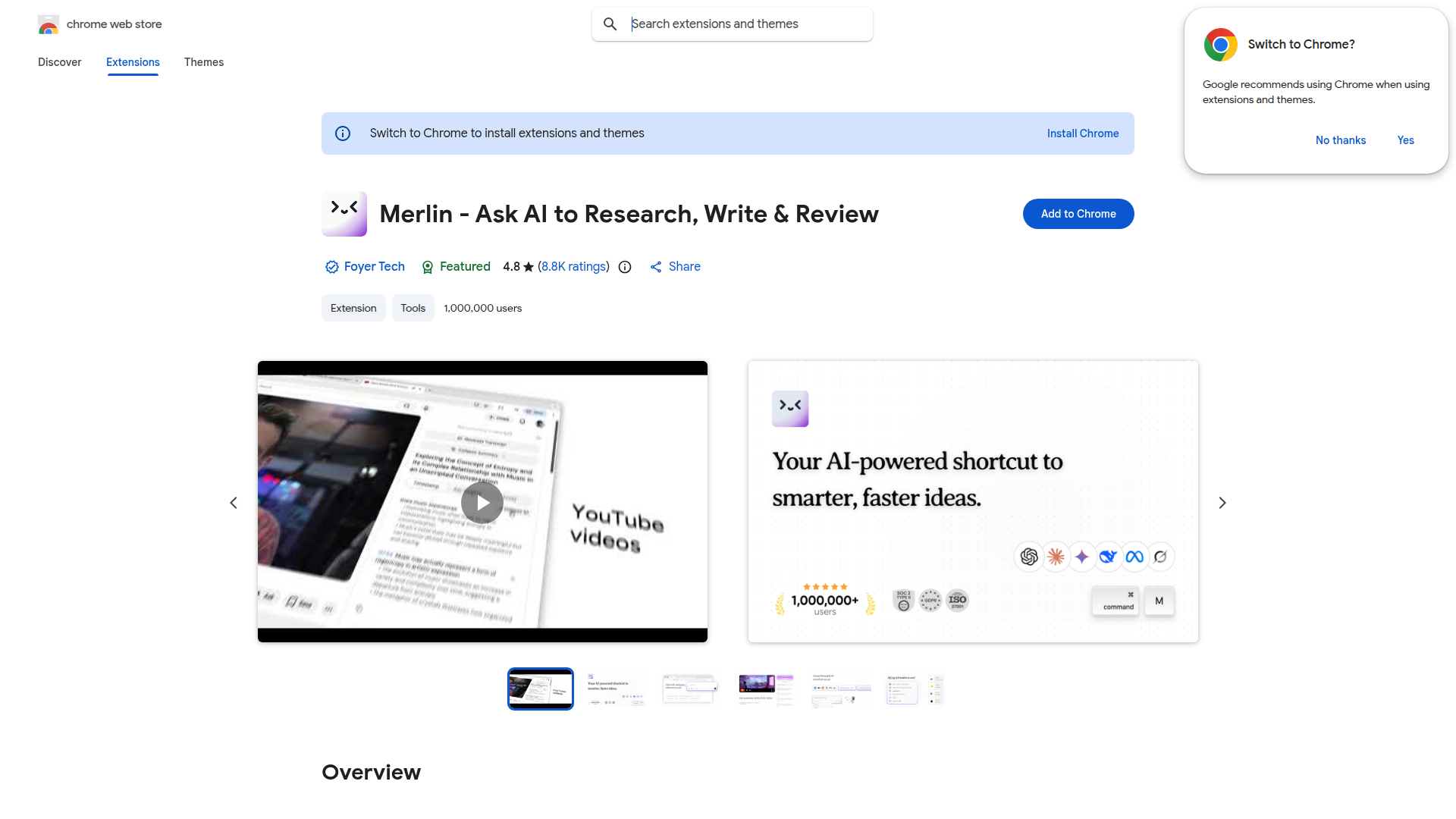Click the Foyer Tech developer link
This screenshot has height=819, width=1456.
pyautogui.click(x=374, y=267)
